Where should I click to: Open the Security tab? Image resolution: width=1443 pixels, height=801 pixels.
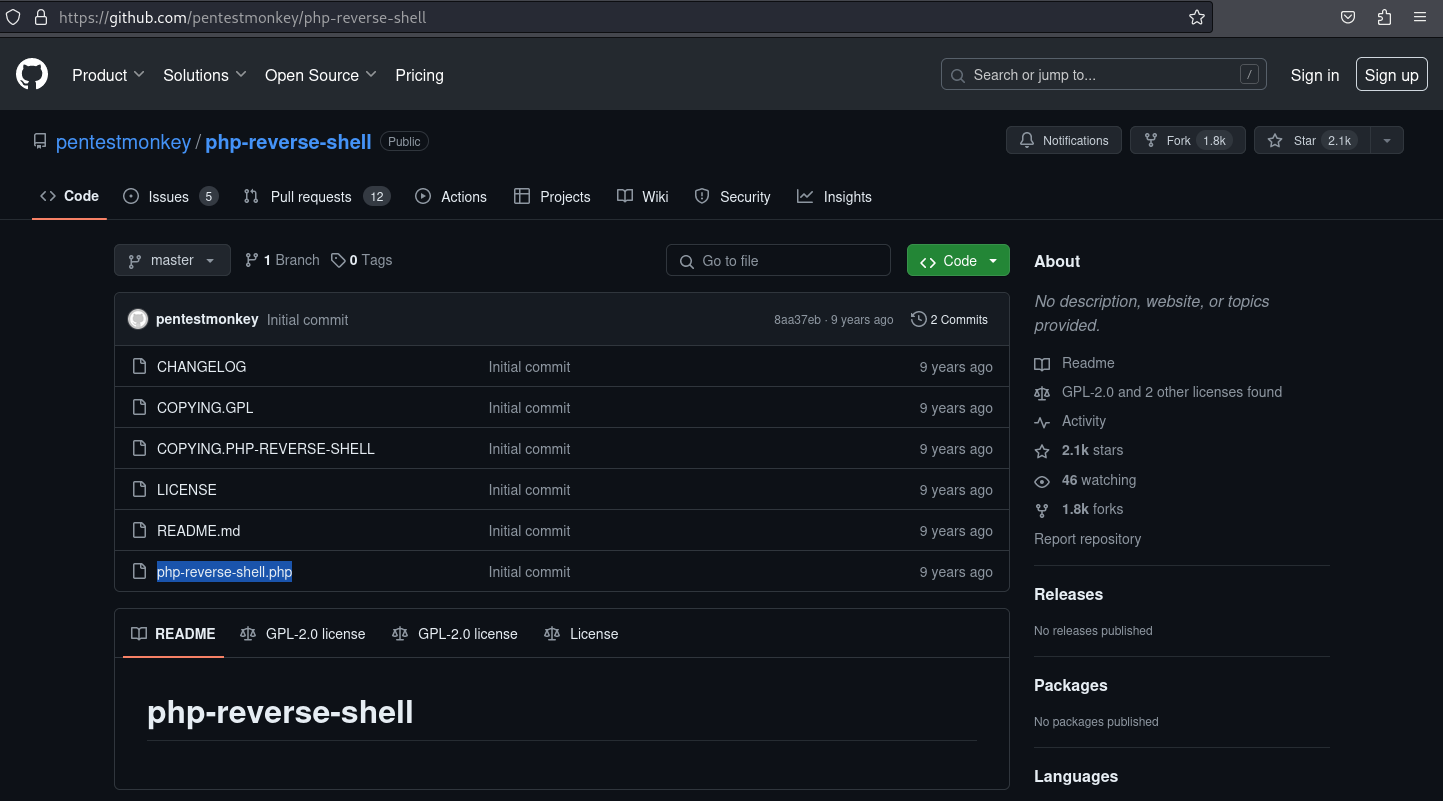click(733, 196)
